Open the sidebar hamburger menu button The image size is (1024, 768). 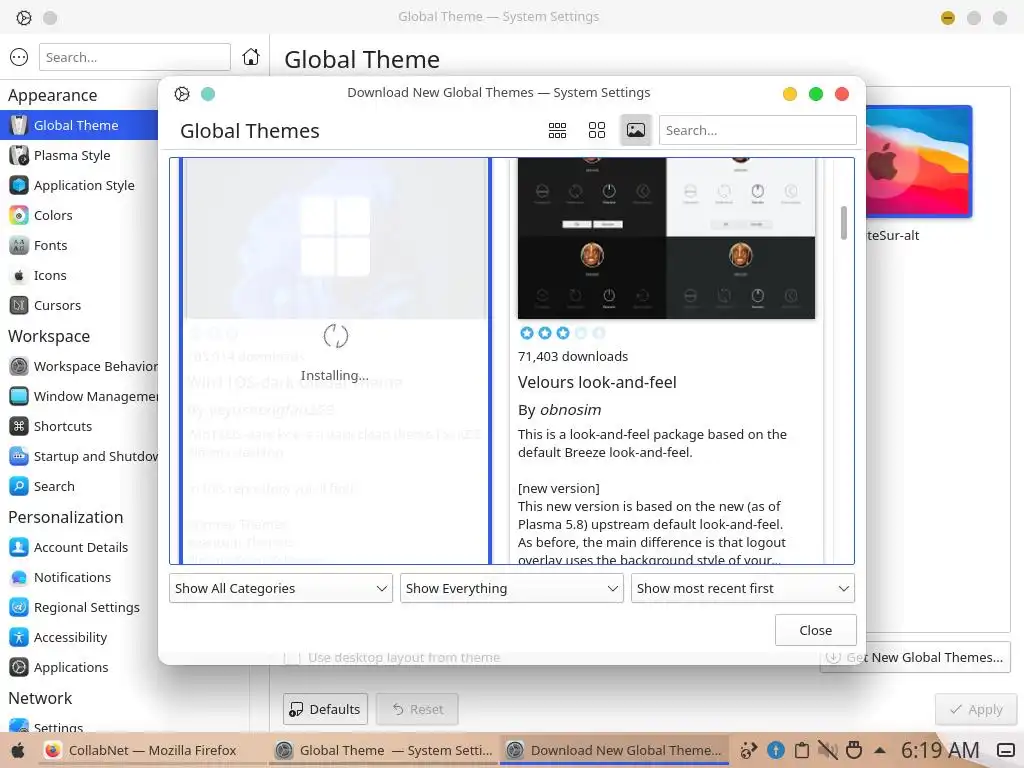(19, 57)
